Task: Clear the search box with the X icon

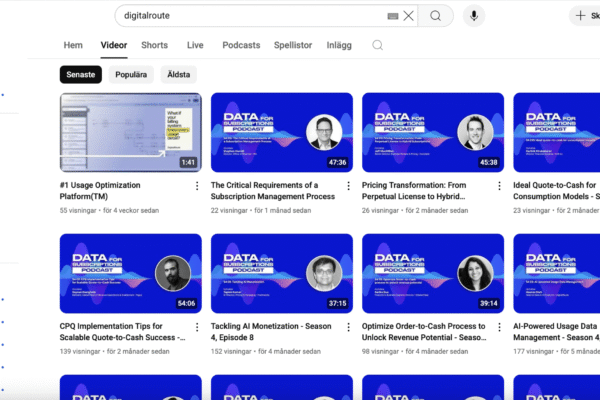Action: pyautogui.click(x=408, y=16)
